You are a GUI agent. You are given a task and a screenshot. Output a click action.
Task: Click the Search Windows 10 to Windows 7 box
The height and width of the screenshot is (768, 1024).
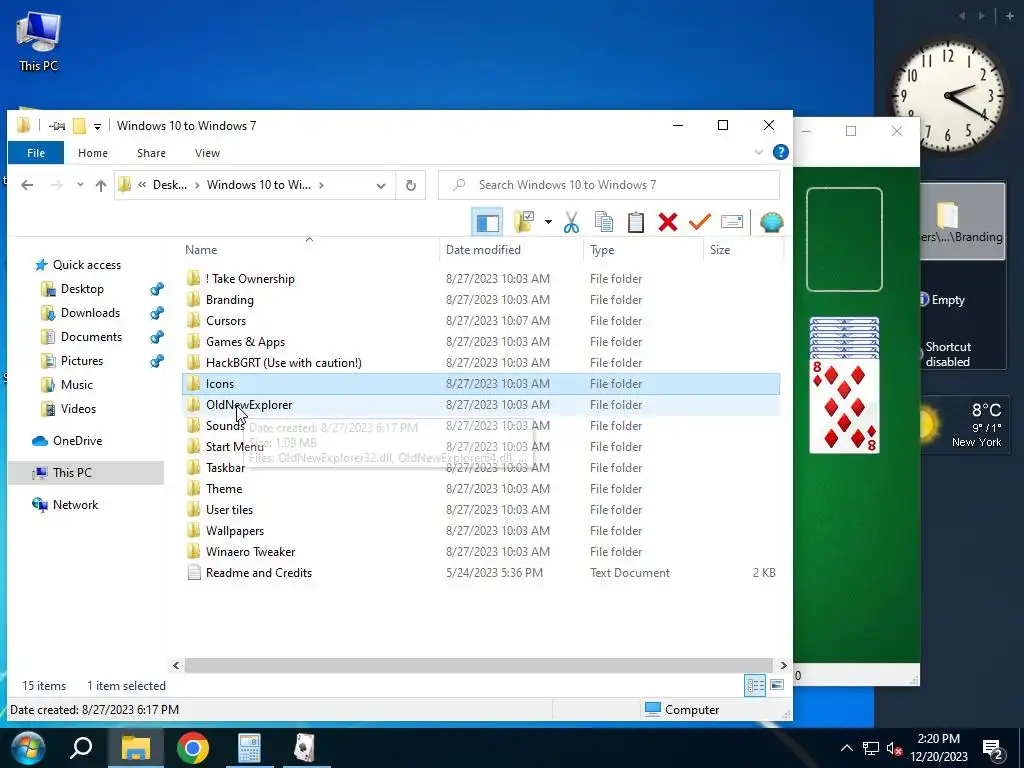tap(609, 185)
